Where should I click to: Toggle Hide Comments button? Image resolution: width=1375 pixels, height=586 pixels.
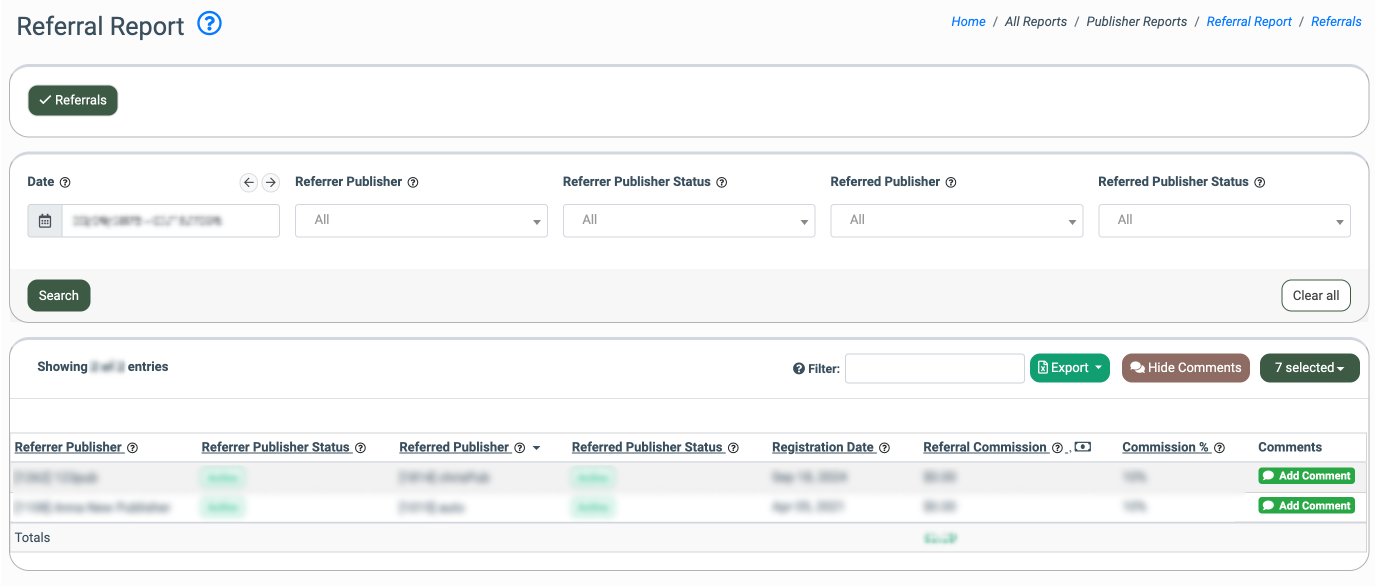pos(1185,368)
